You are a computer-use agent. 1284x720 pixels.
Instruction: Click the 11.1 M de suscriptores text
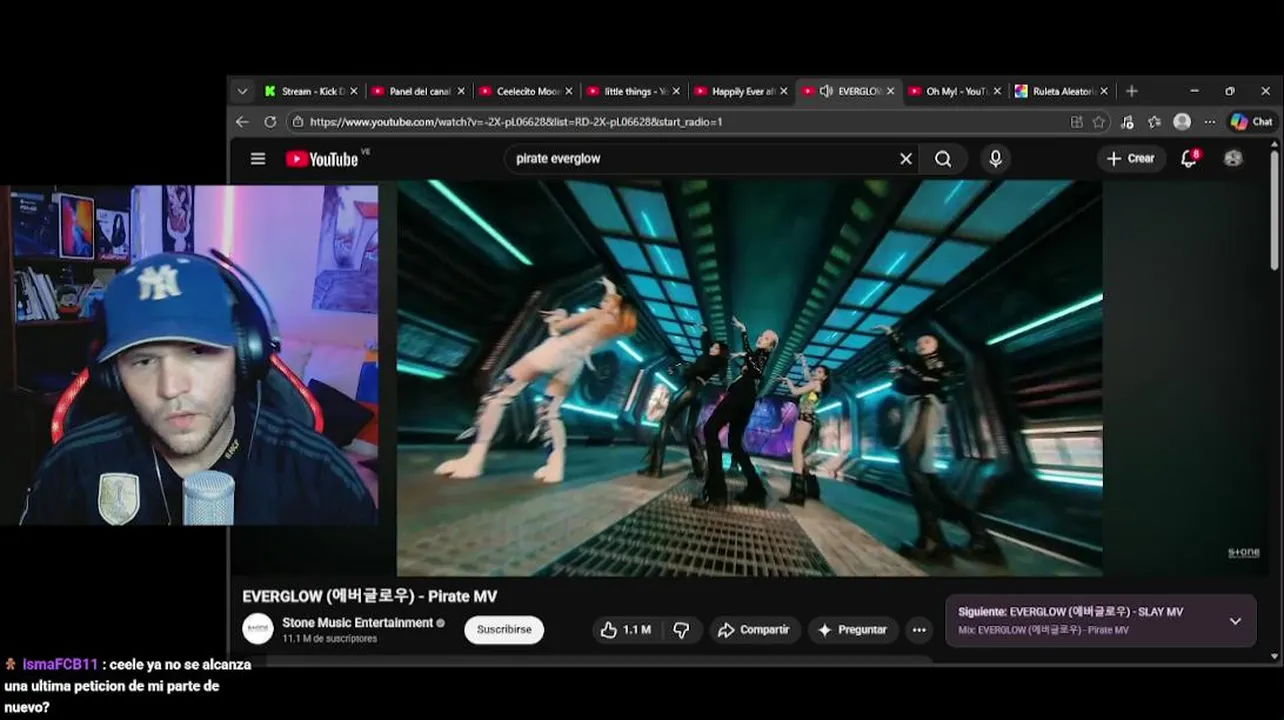tap(329, 639)
